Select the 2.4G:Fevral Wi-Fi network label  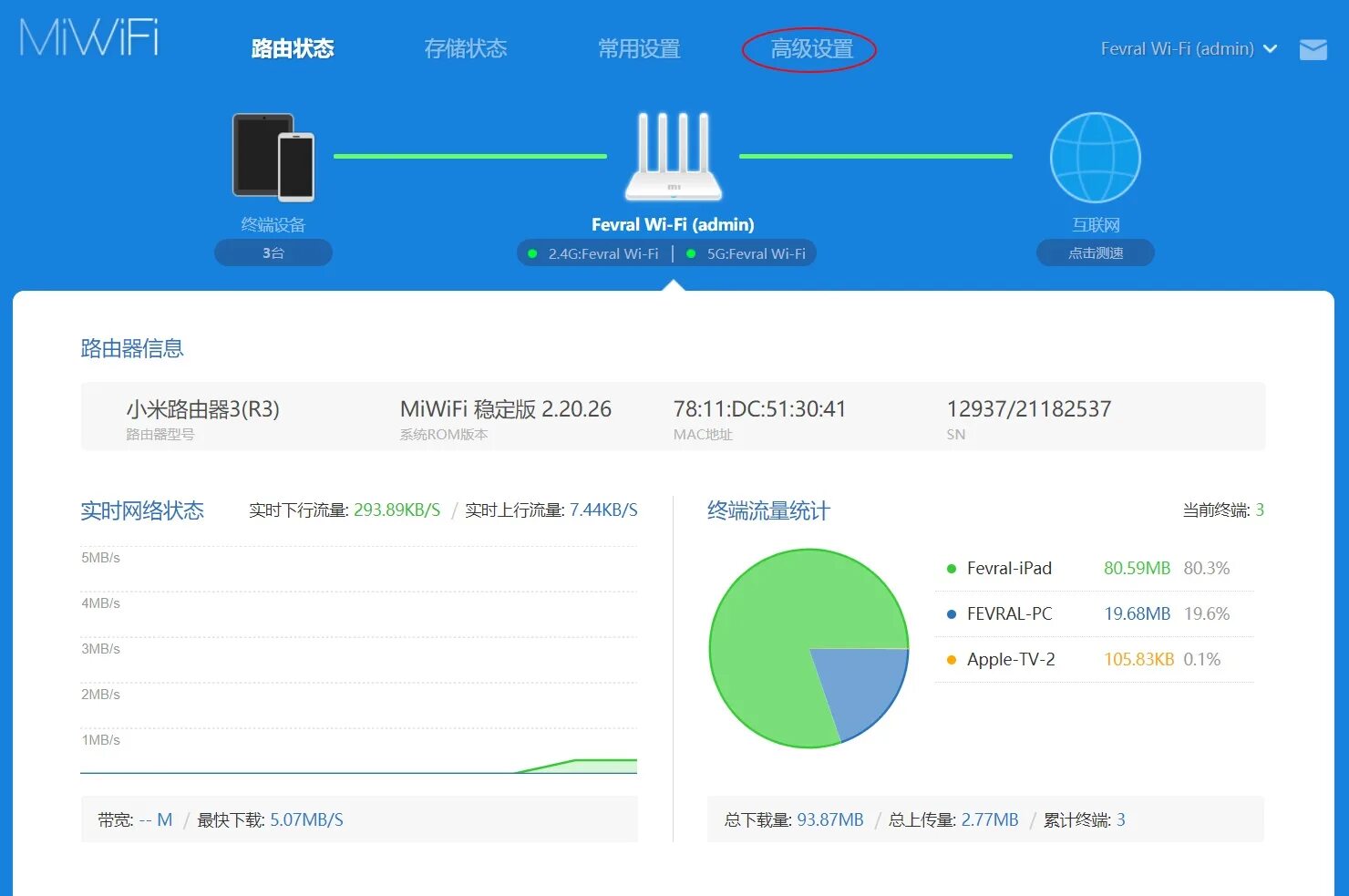(603, 253)
